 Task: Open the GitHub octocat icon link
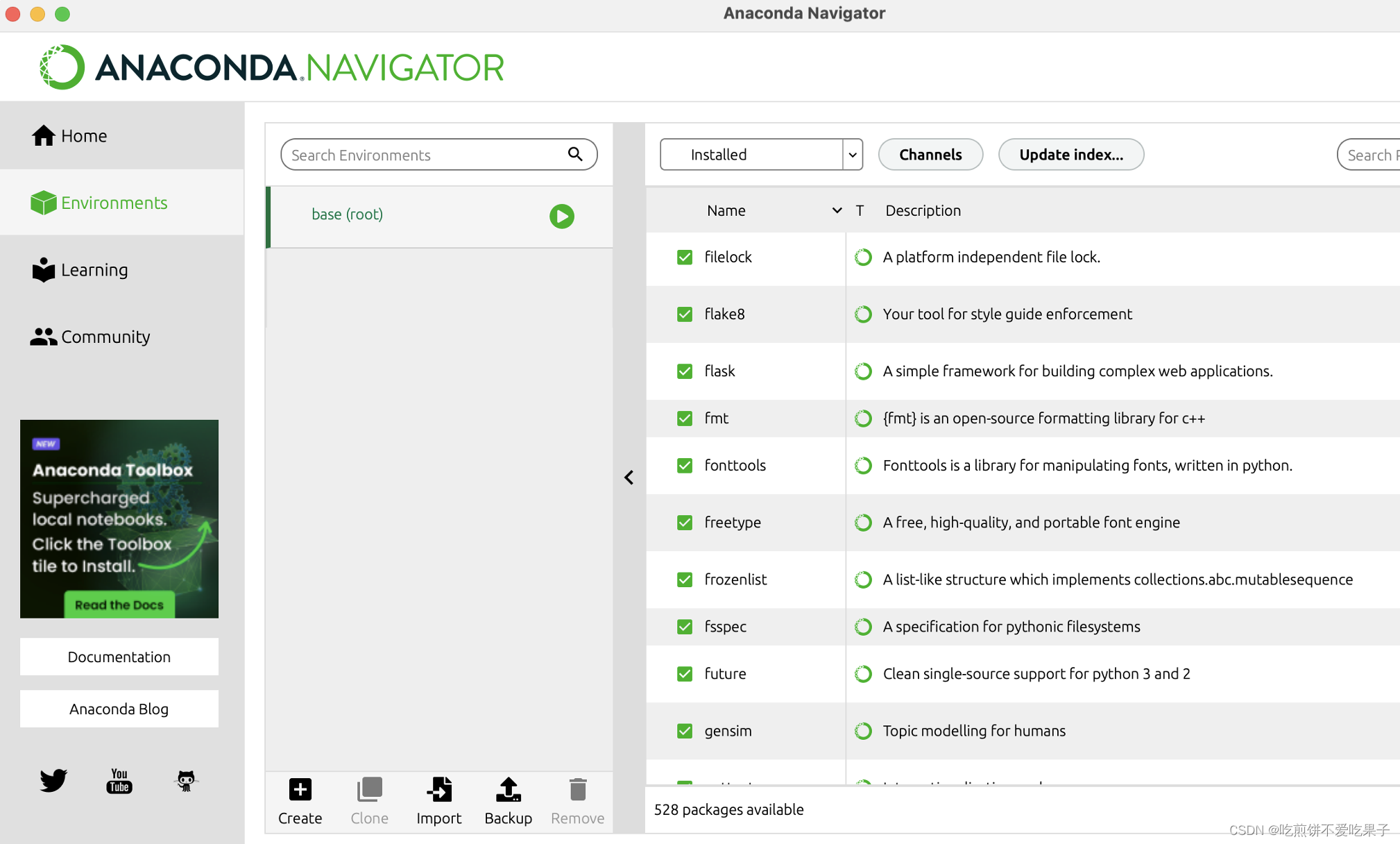click(185, 780)
